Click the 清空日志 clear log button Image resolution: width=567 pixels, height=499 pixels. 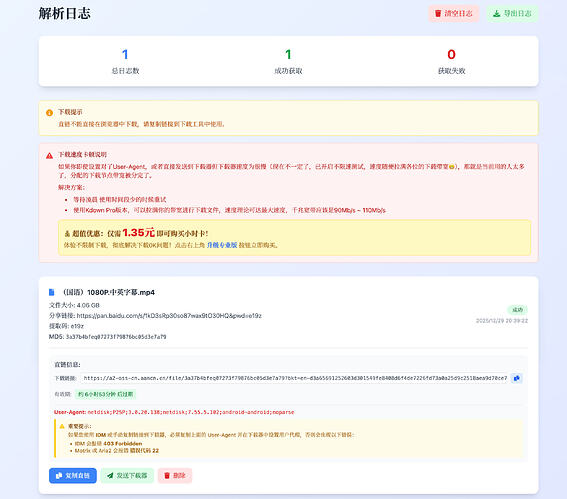[x=453, y=14]
